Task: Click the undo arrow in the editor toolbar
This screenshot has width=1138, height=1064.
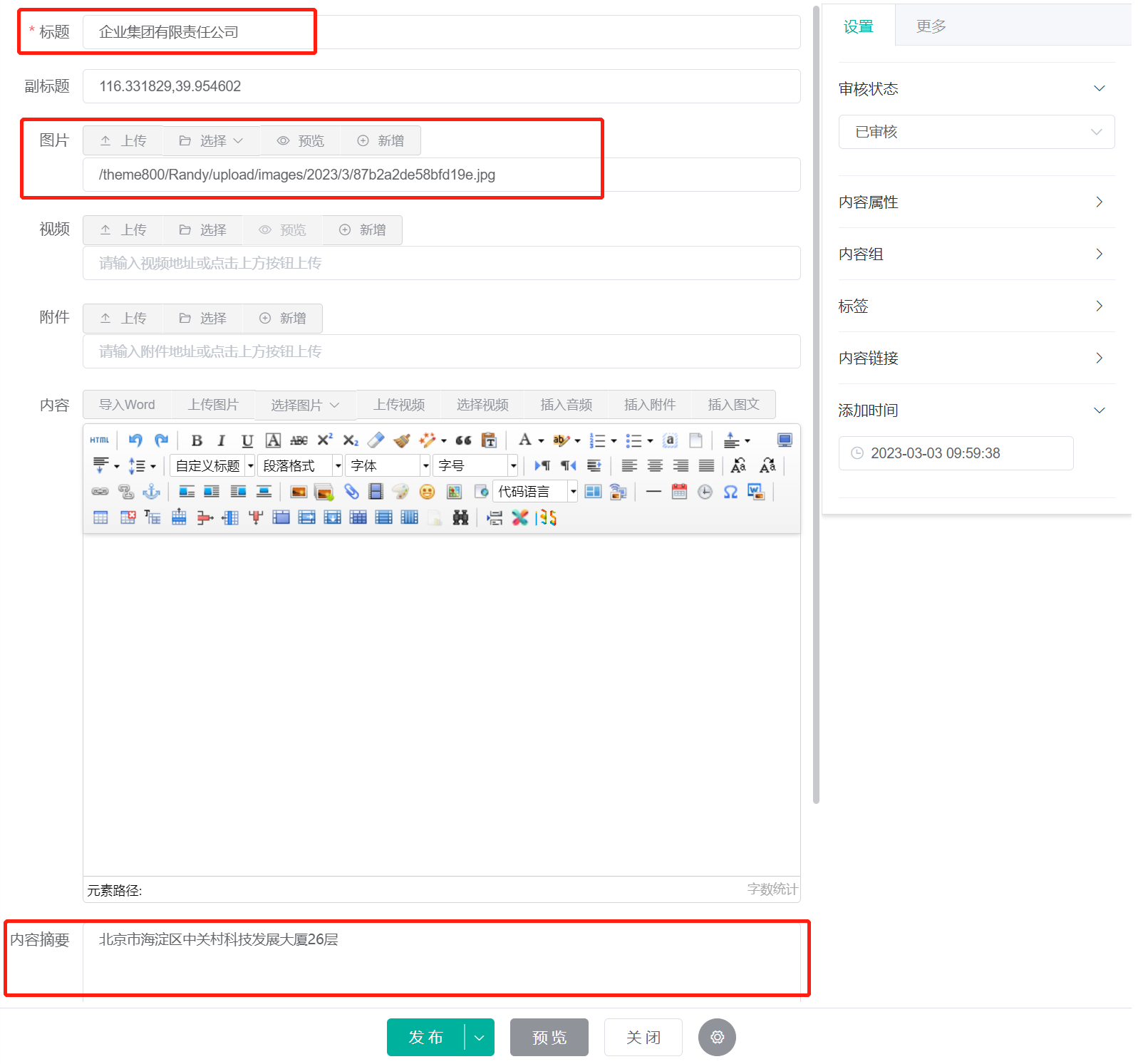Action: 135,440
